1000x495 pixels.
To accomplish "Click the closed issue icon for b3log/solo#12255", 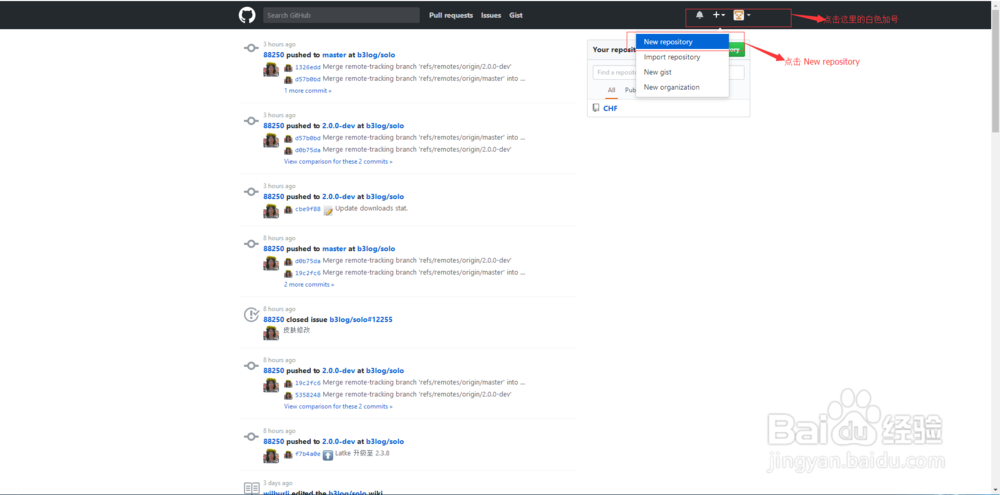I will point(251,314).
